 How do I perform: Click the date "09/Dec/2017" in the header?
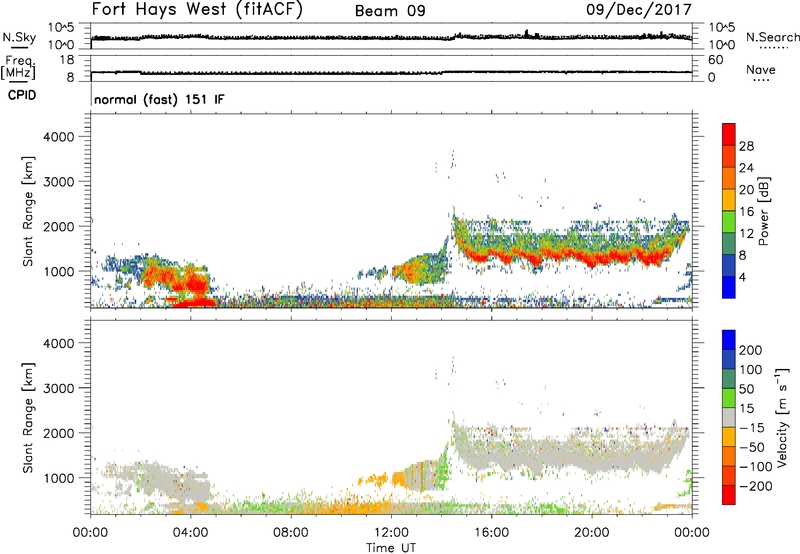pyautogui.click(x=639, y=10)
